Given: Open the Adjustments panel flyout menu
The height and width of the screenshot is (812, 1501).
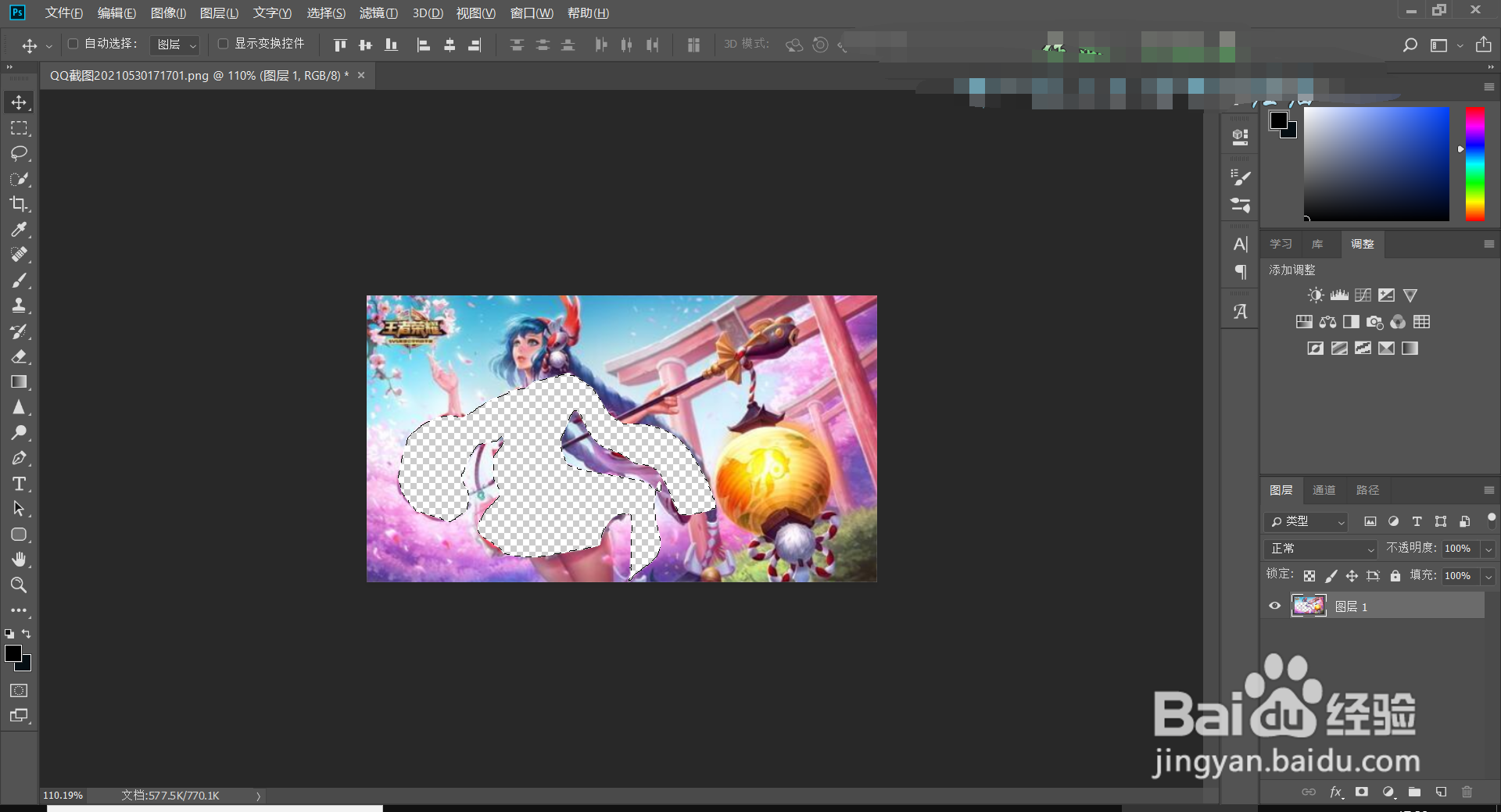Looking at the screenshot, I should [1488, 244].
